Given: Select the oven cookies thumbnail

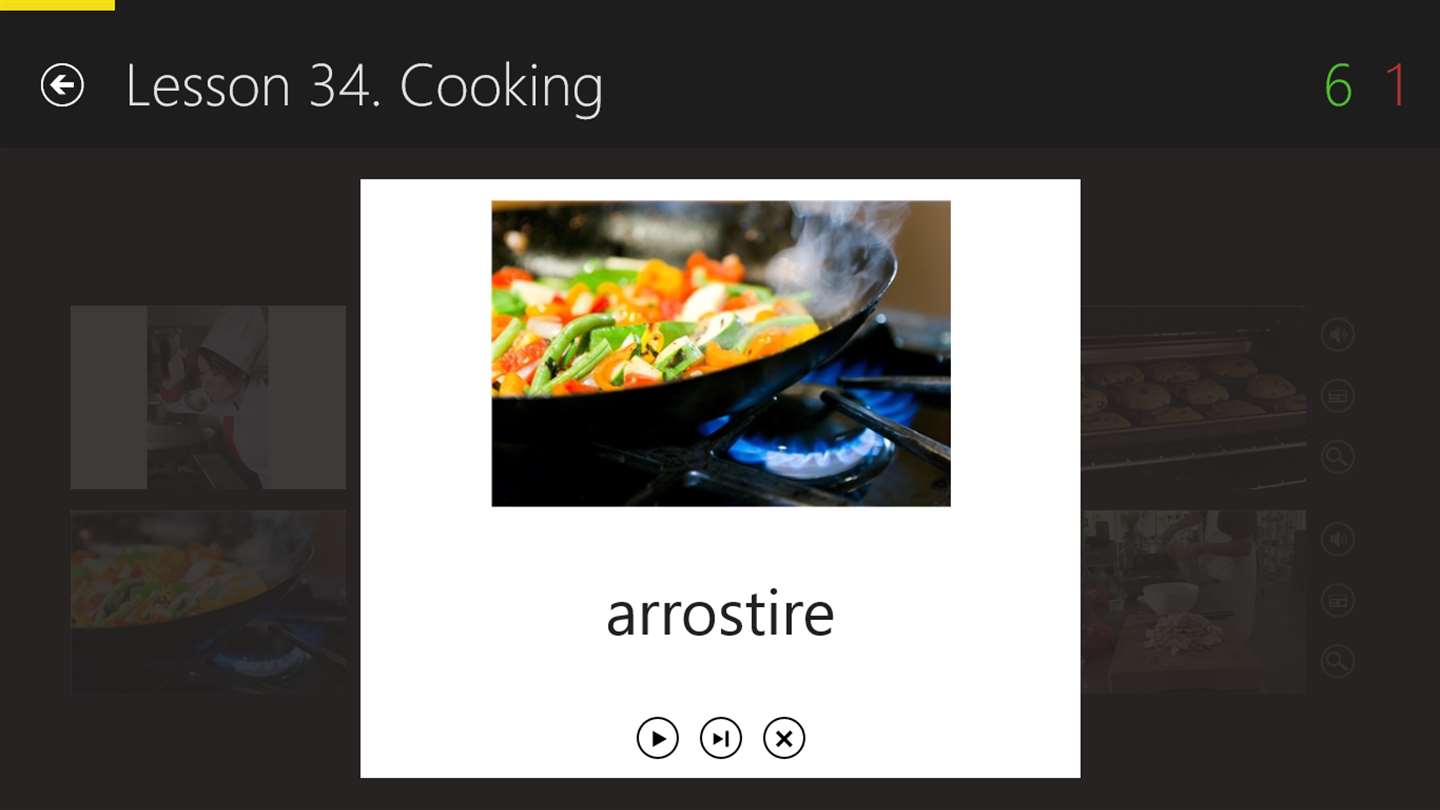Looking at the screenshot, I should [1194, 397].
